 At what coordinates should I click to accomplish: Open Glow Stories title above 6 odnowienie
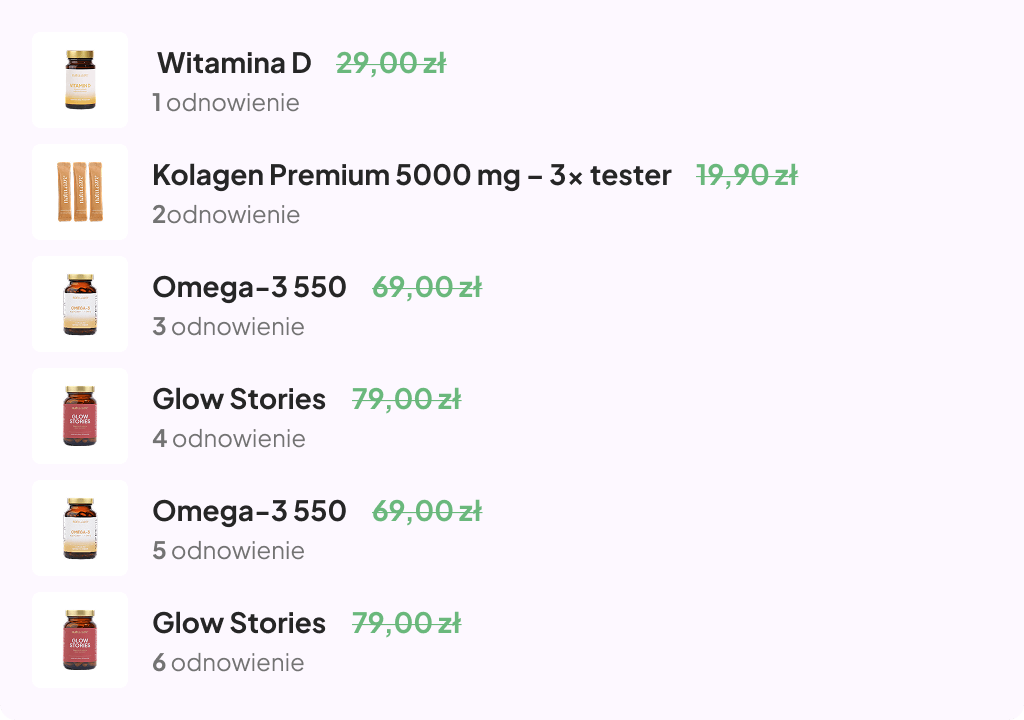click(x=239, y=623)
